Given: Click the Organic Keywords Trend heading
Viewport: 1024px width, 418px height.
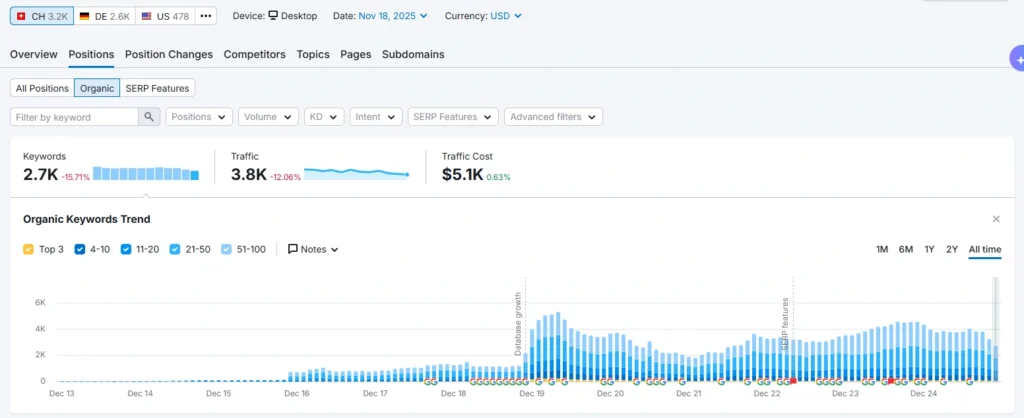Looking at the screenshot, I should pyautogui.click(x=86, y=219).
